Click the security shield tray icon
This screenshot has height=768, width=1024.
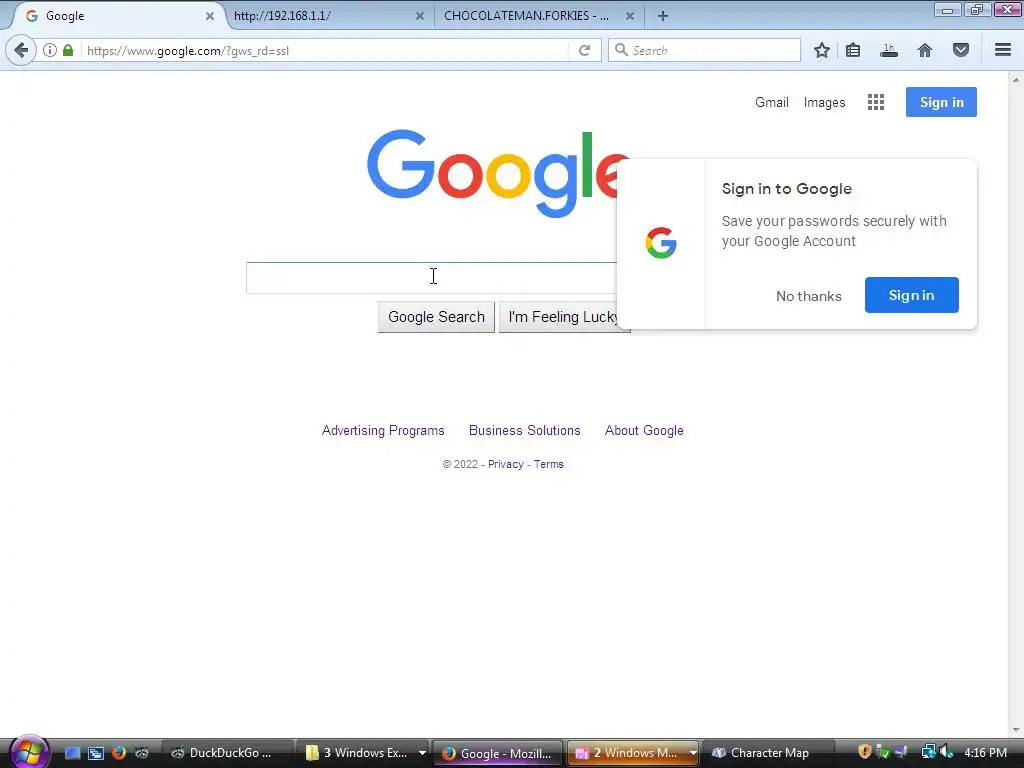pos(864,752)
